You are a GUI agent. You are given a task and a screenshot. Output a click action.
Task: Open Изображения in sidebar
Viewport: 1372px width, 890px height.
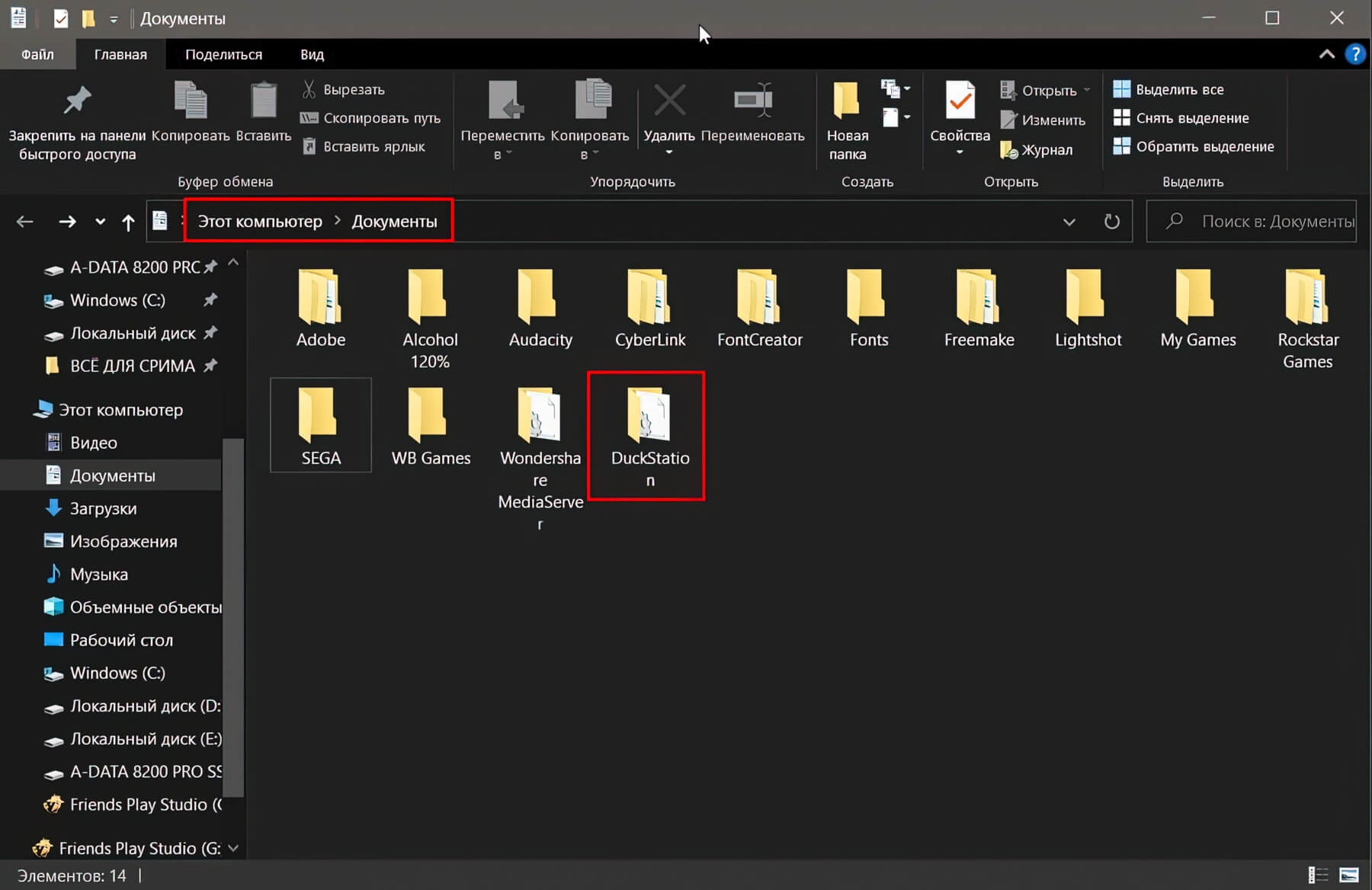pyautogui.click(x=123, y=542)
